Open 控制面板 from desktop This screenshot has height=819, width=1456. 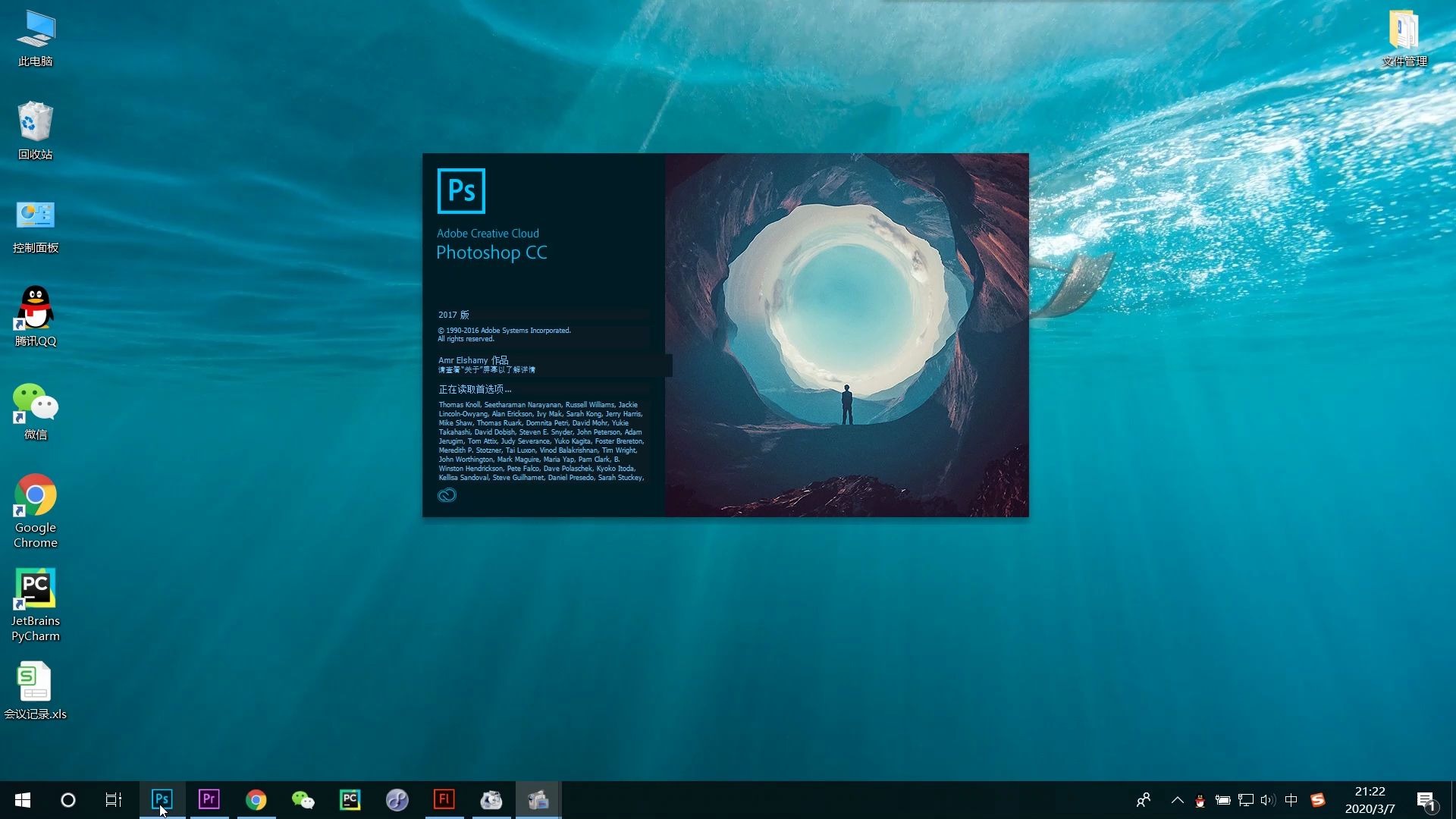pos(34,214)
